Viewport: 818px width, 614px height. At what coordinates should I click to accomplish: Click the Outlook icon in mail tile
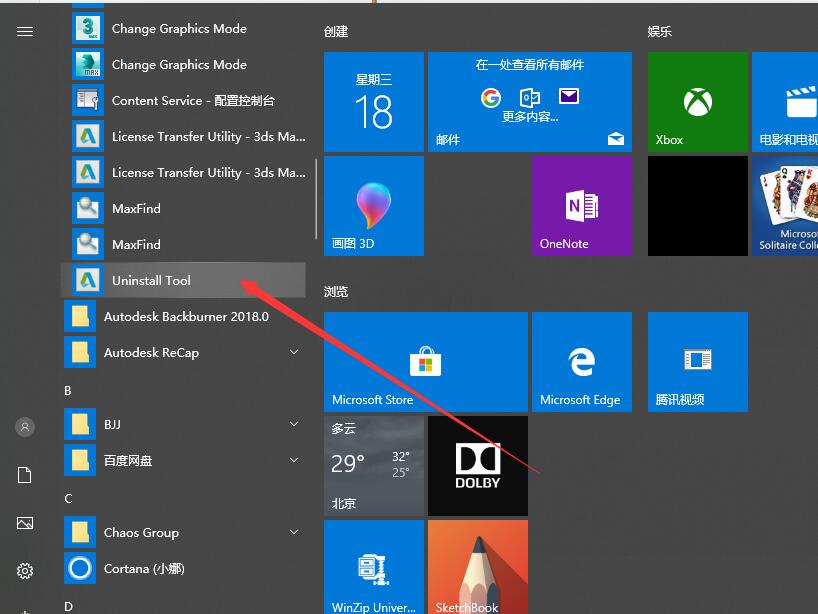tap(530, 97)
